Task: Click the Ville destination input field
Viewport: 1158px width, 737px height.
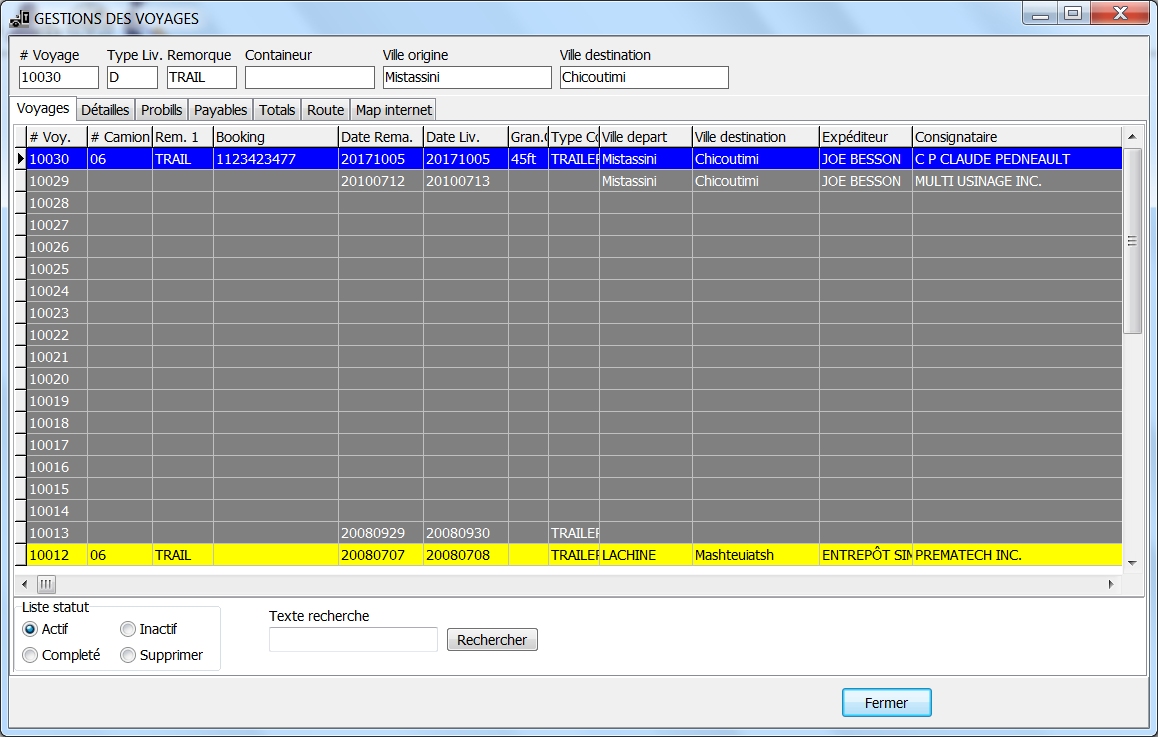Action: coord(644,77)
